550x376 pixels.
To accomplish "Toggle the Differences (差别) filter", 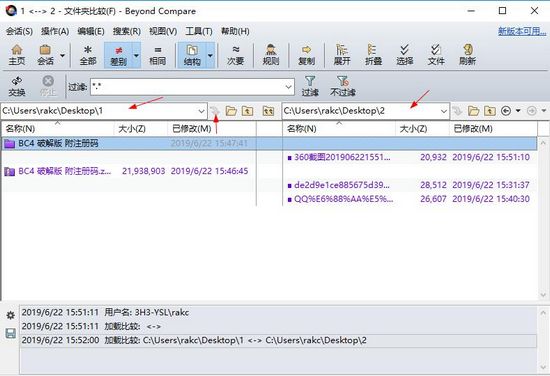I will tap(118, 55).
